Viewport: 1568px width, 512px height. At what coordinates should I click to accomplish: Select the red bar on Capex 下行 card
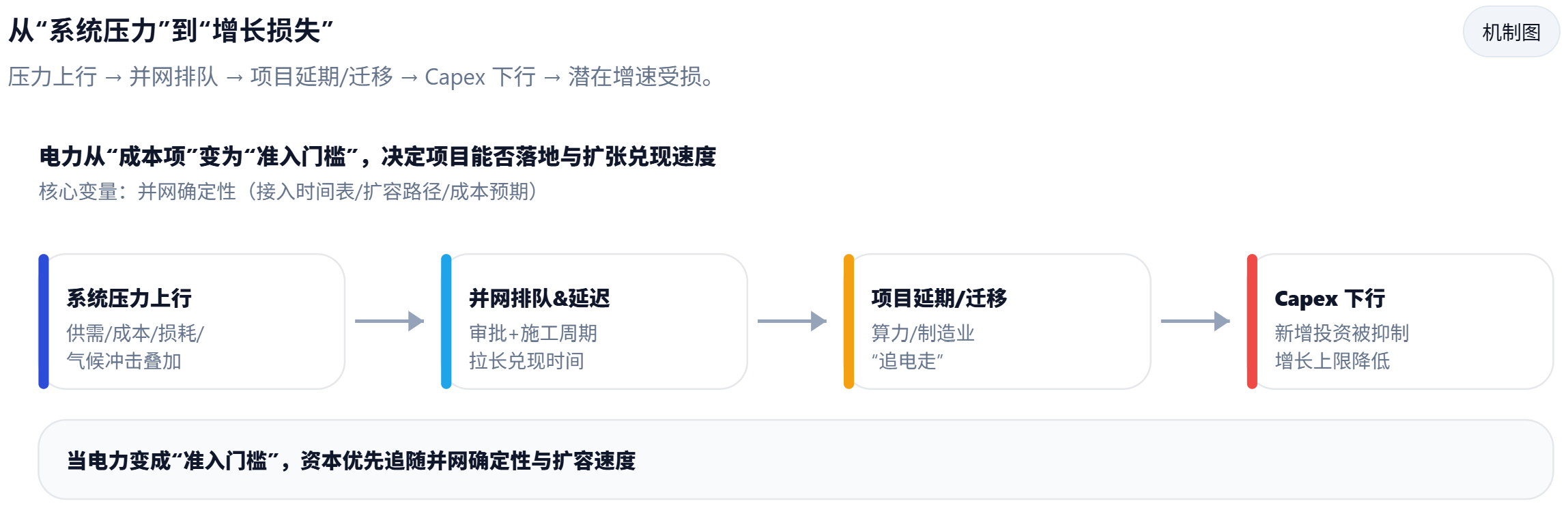pos(1252,321)
